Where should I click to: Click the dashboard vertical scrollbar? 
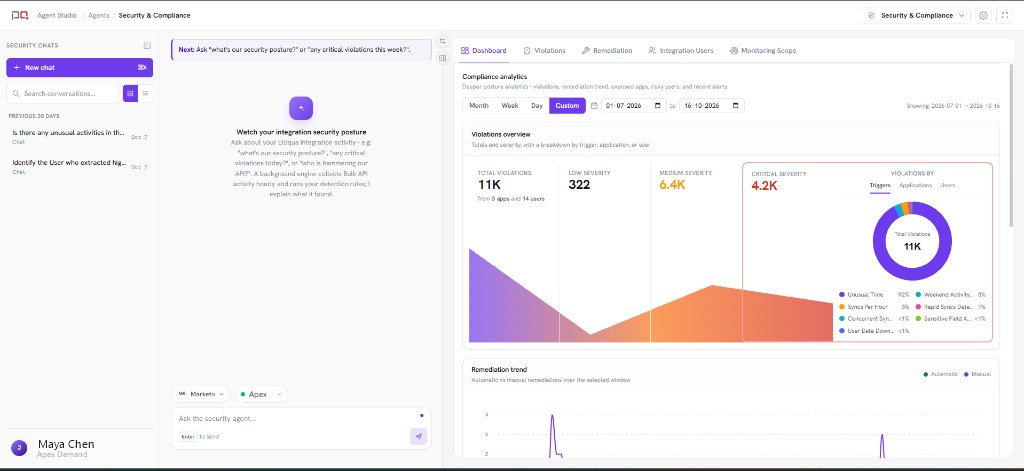click(1013, 147)
